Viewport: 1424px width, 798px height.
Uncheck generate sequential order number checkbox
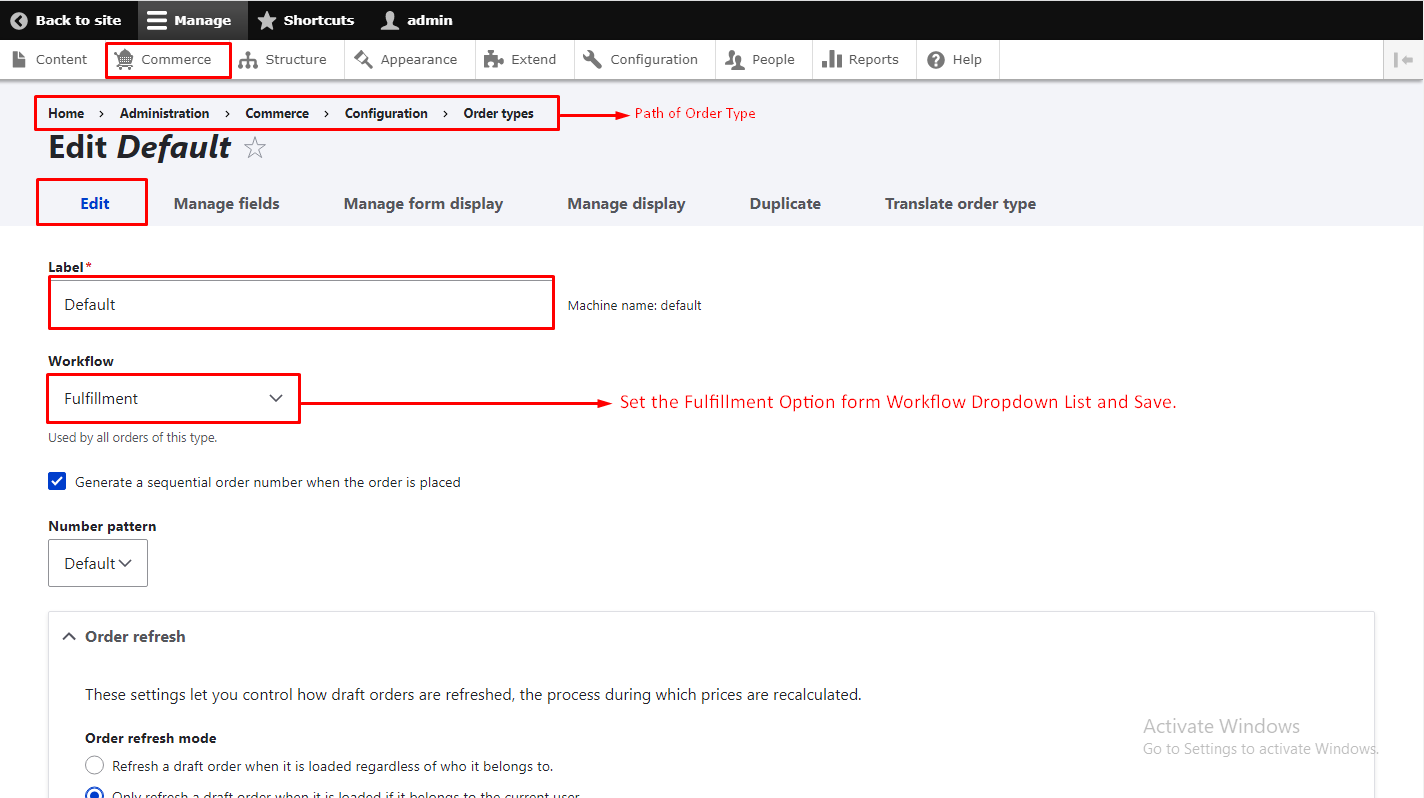tap(57, 482)
